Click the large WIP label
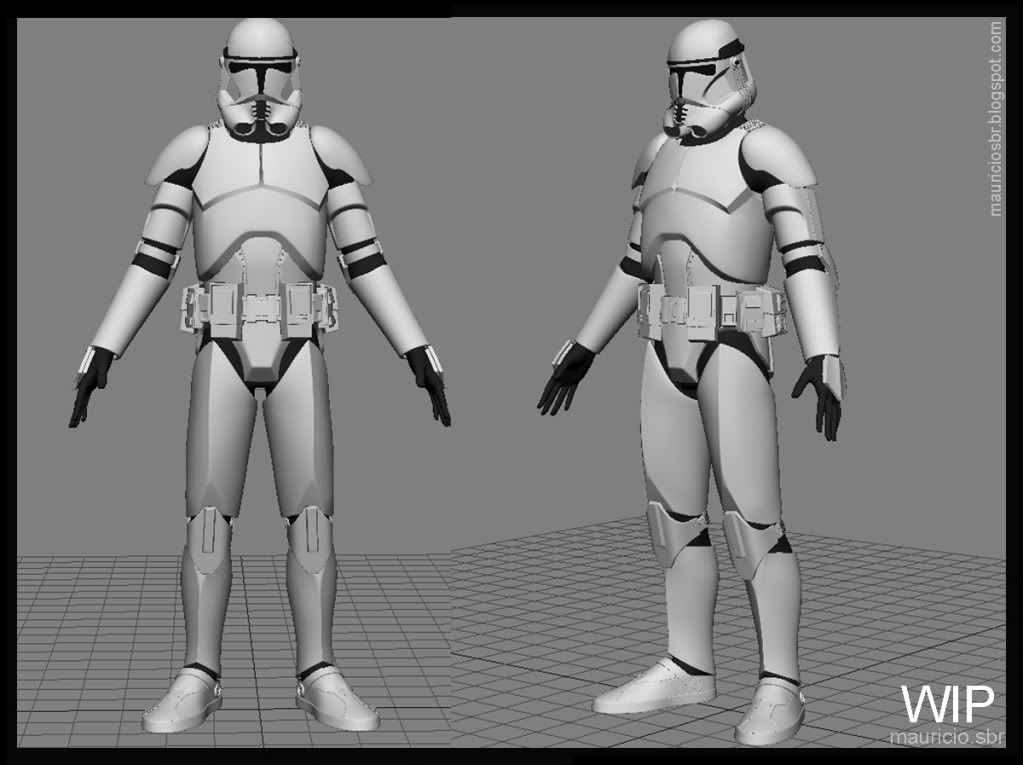The width and height of the screenshot is (1023, 765). click(946, 703)
